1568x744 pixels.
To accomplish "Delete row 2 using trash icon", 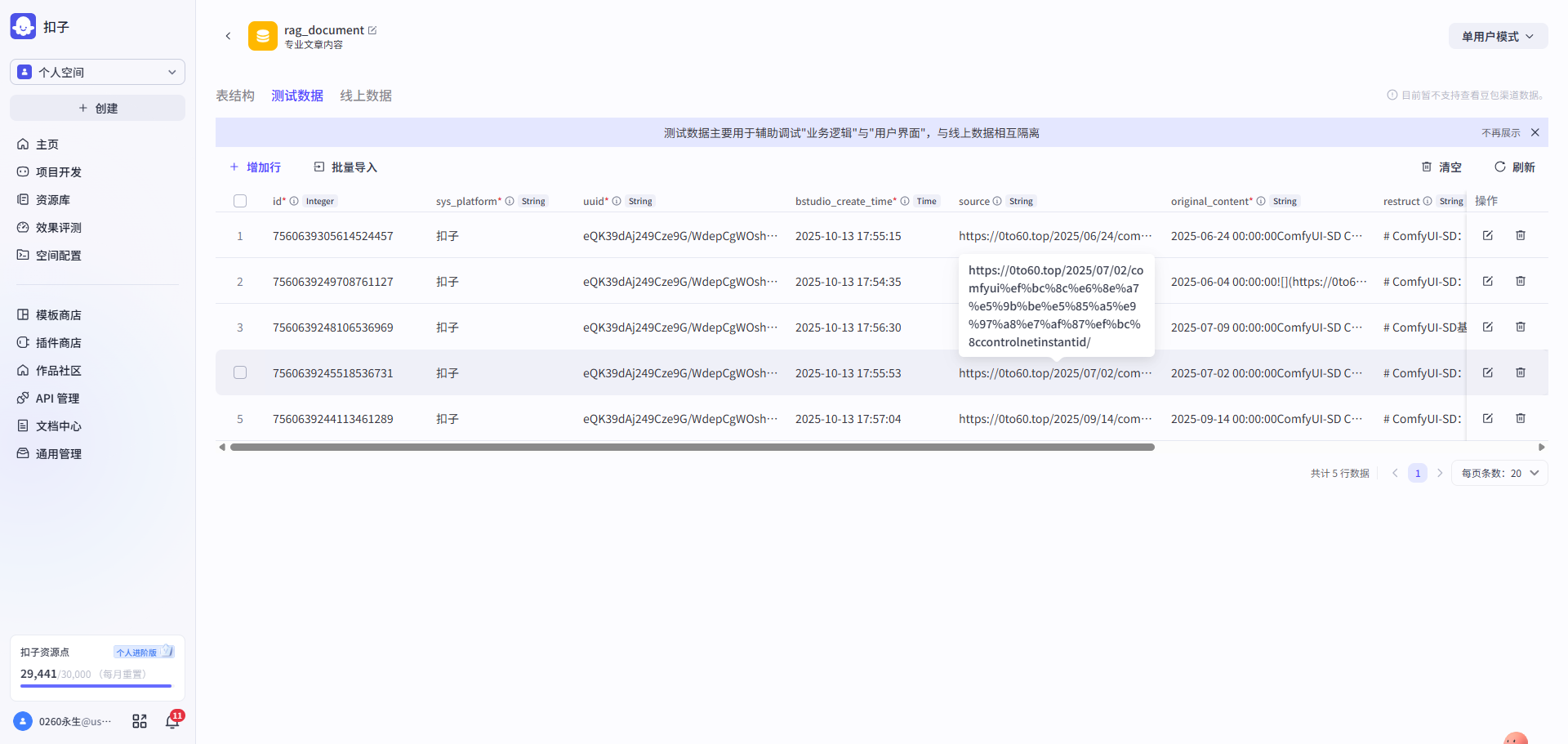I will [1520, 281].
